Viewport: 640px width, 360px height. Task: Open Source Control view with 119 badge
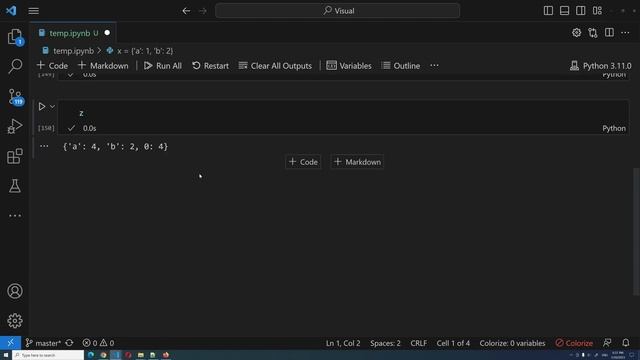pyautogui.click(x=15, y=97)
